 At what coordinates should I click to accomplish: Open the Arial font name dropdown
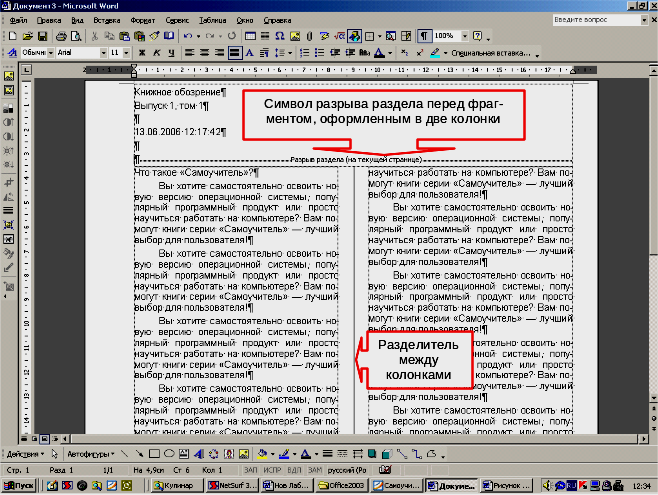click(x=103, y=53)
